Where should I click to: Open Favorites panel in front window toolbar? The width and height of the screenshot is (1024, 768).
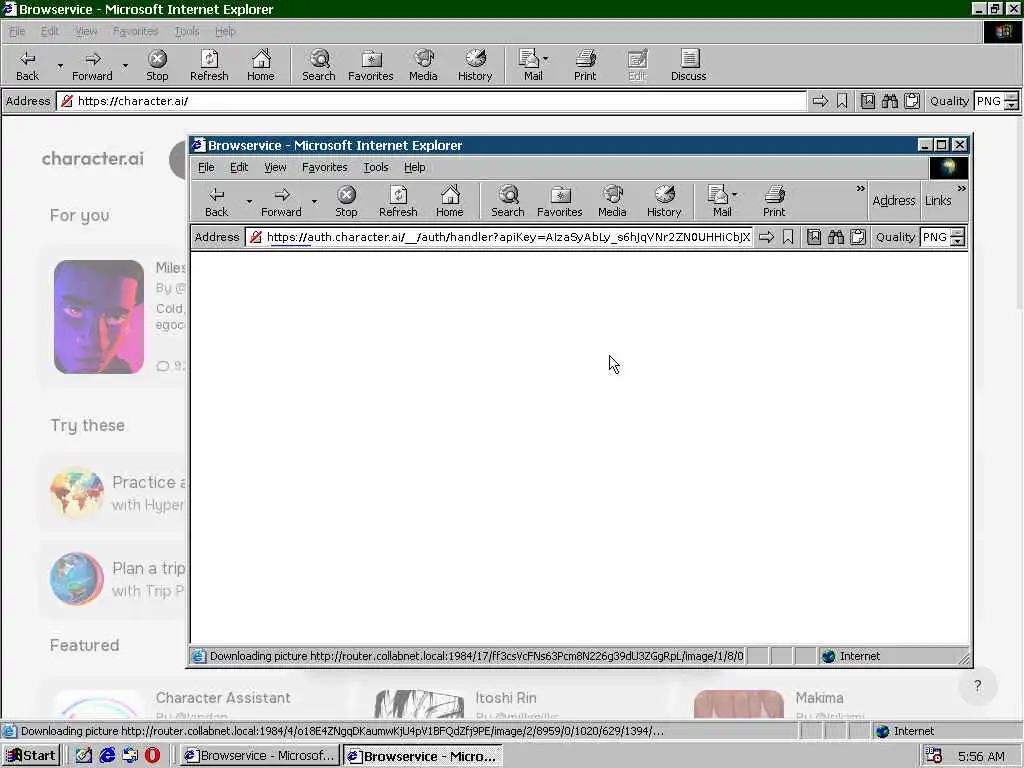click(x=560, y=201)
